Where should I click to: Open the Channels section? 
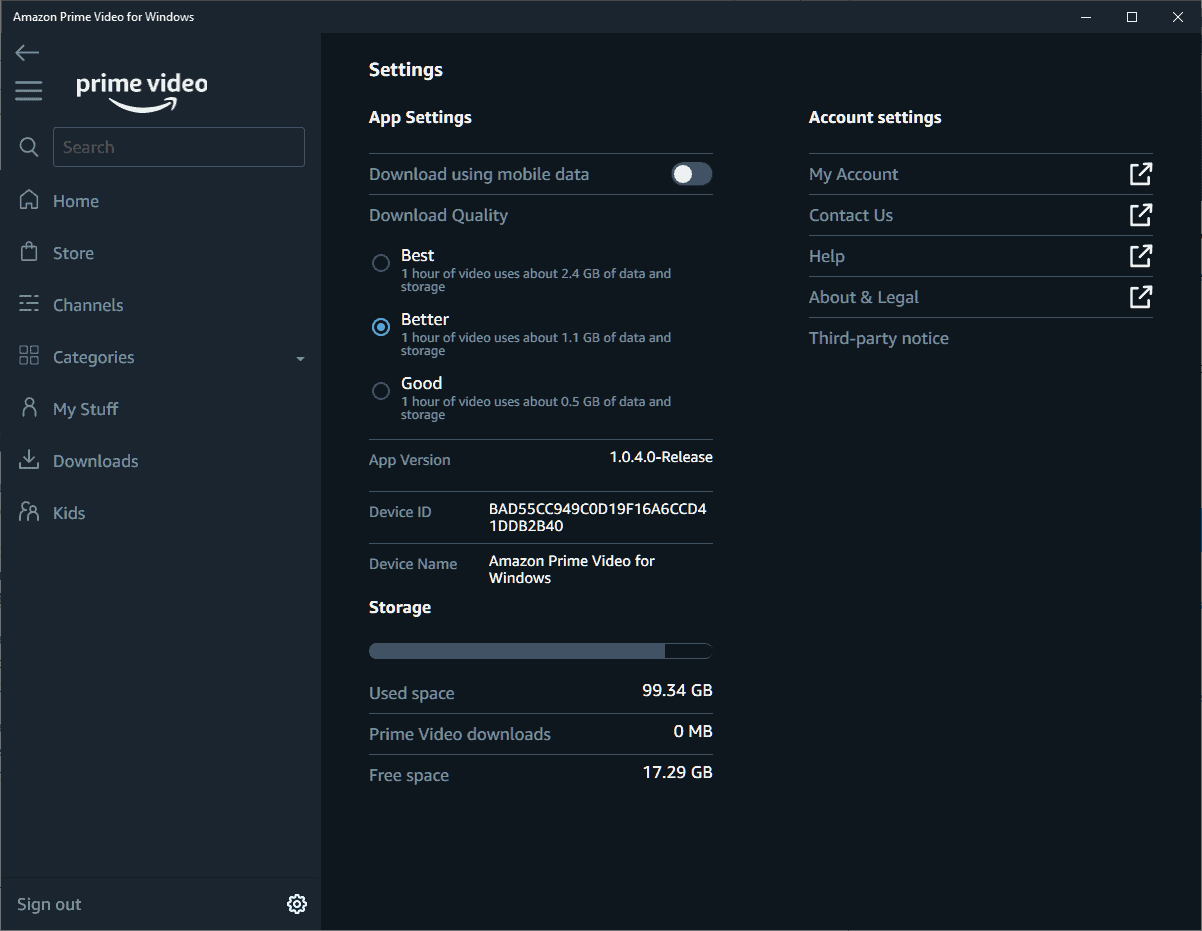click(88, 304)
